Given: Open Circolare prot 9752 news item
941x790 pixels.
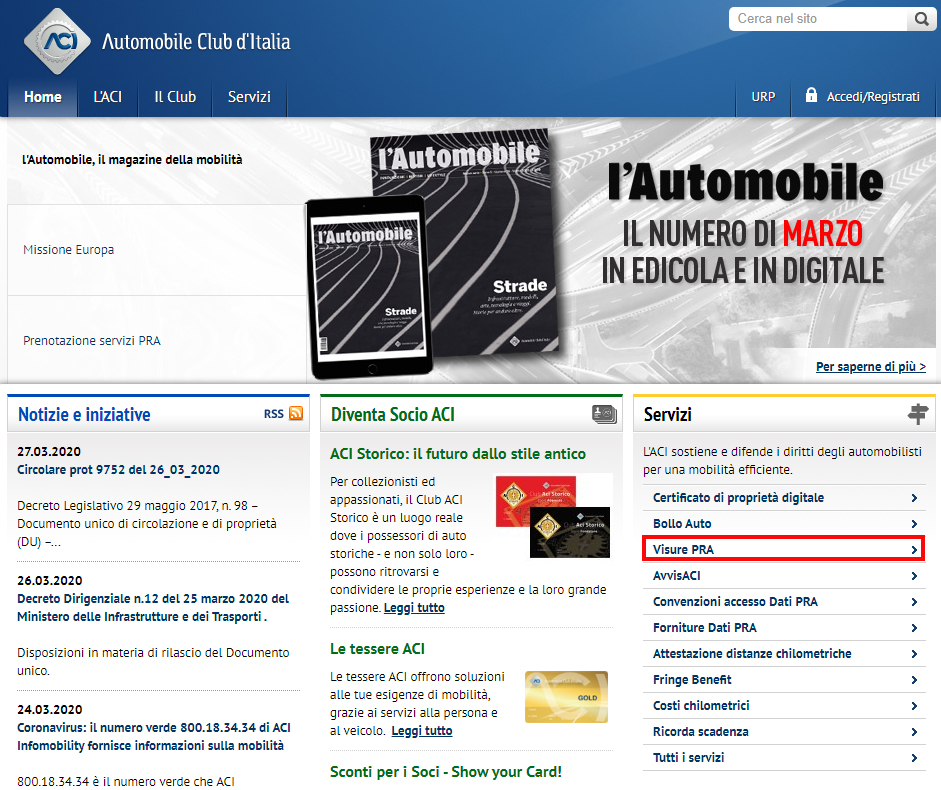Looking at the screenshot, I should click(118, 469).
